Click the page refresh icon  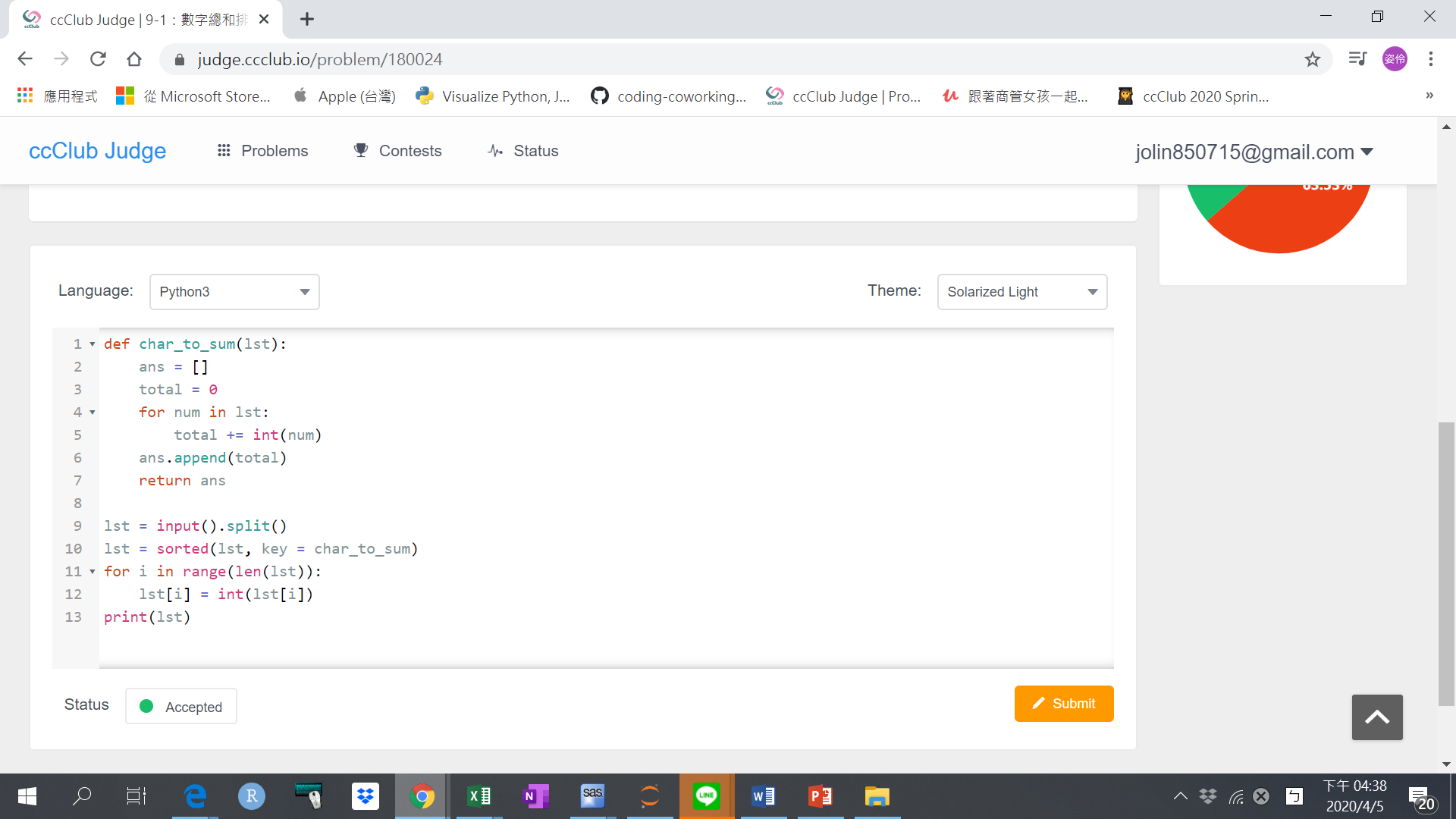(98, 58)
